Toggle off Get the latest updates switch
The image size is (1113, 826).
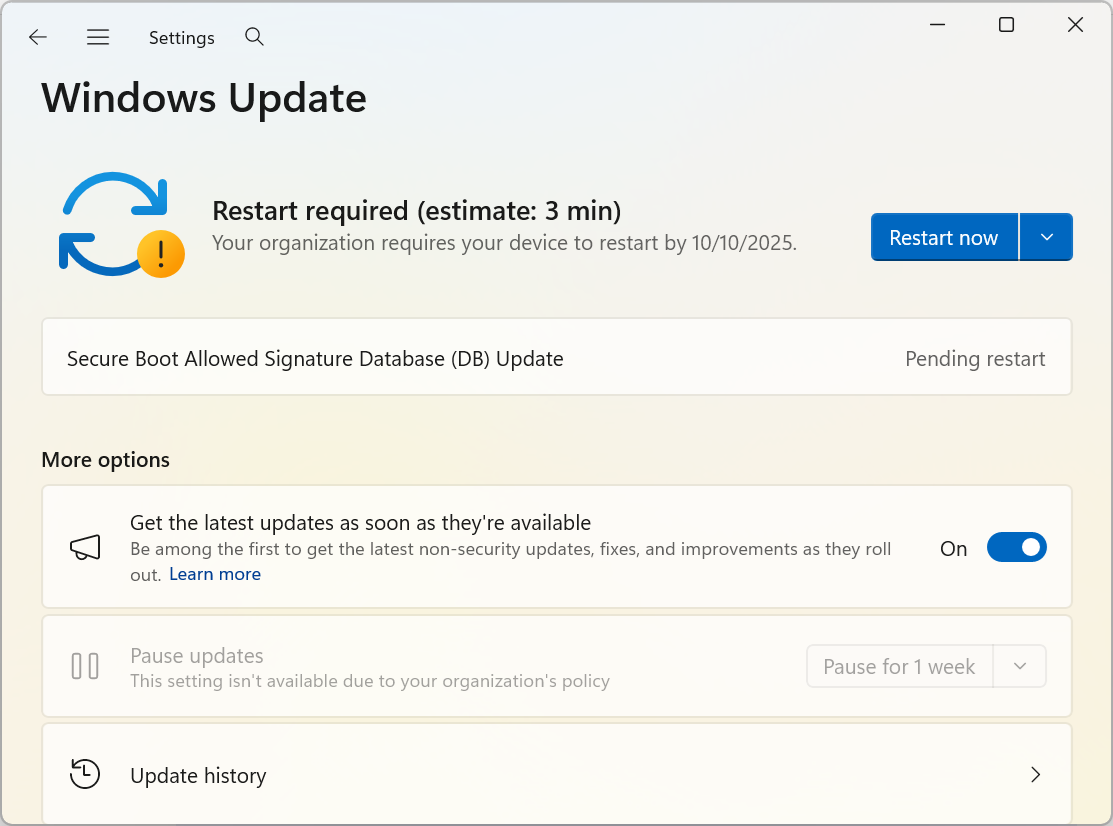point(1016,547)
